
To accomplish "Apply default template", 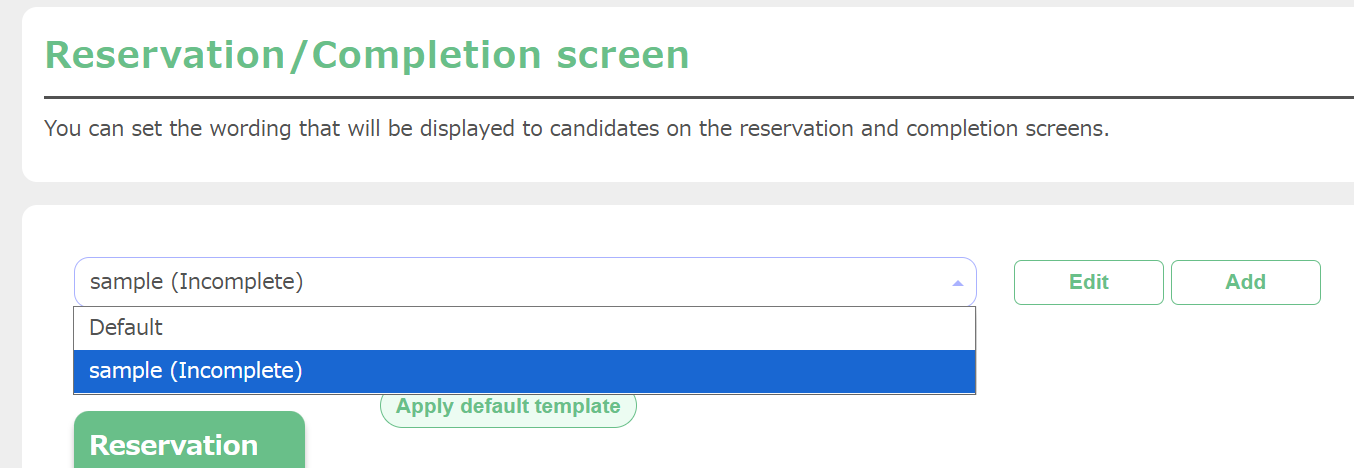I will click(508, 407).
